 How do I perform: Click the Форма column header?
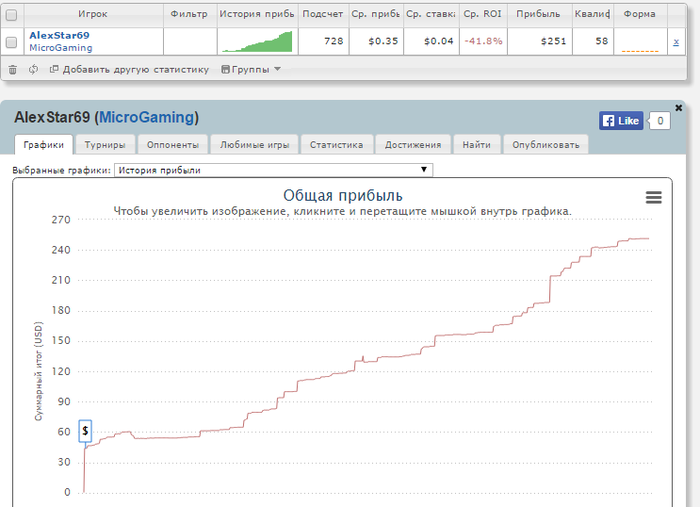click(640, 14)
